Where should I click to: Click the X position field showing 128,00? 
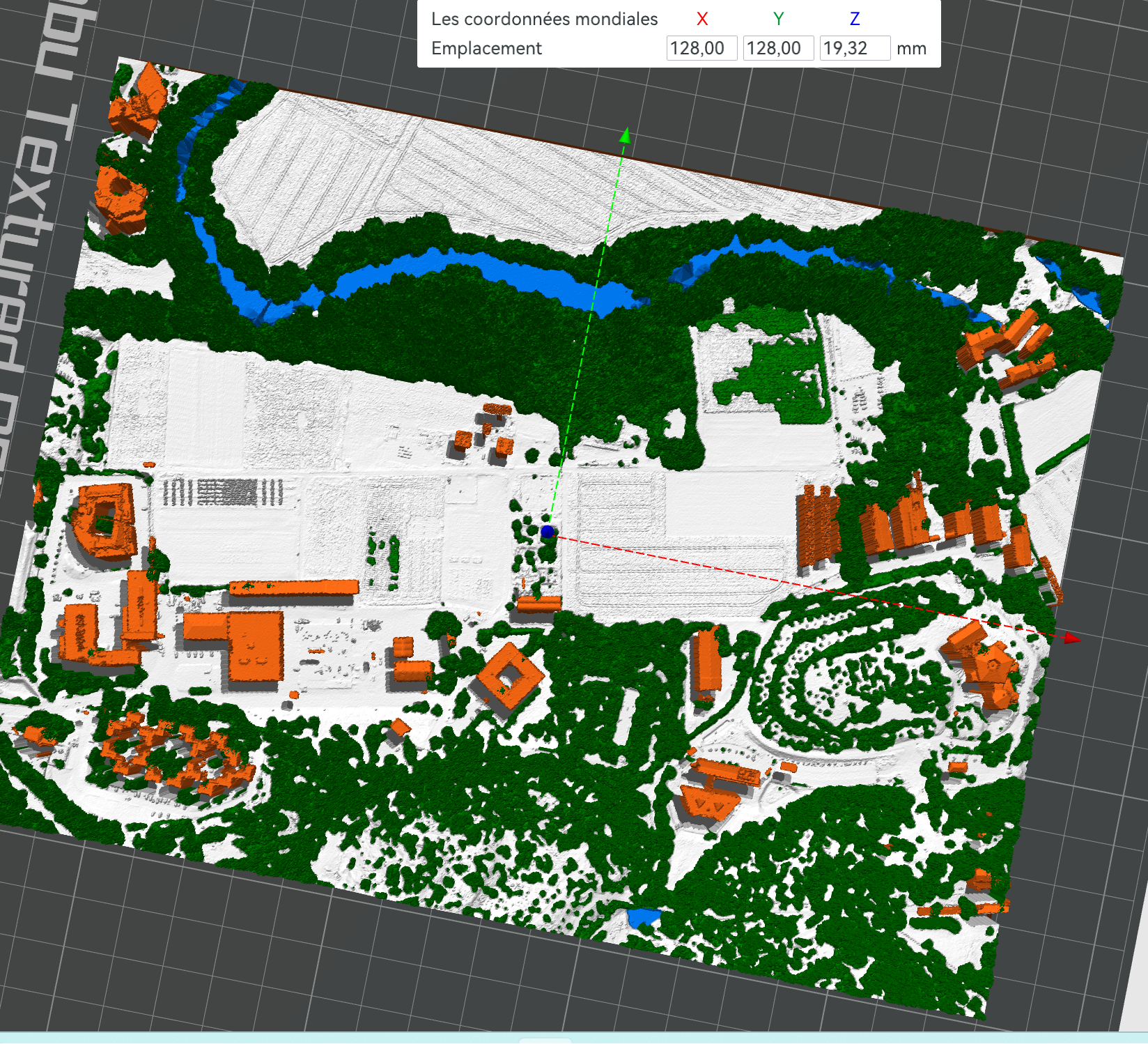701,48
